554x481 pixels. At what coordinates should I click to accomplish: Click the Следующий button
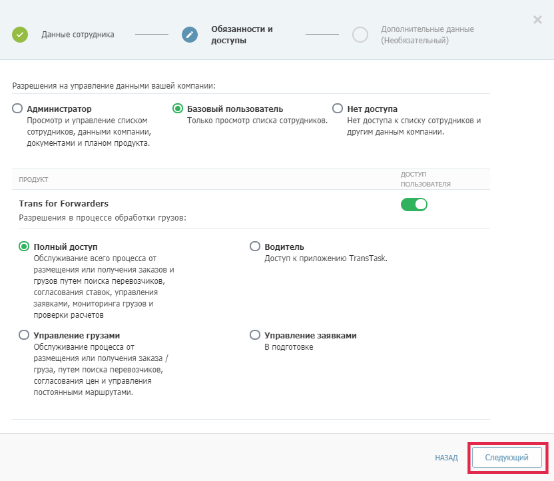pyautogui.click(x=507, y=458)
